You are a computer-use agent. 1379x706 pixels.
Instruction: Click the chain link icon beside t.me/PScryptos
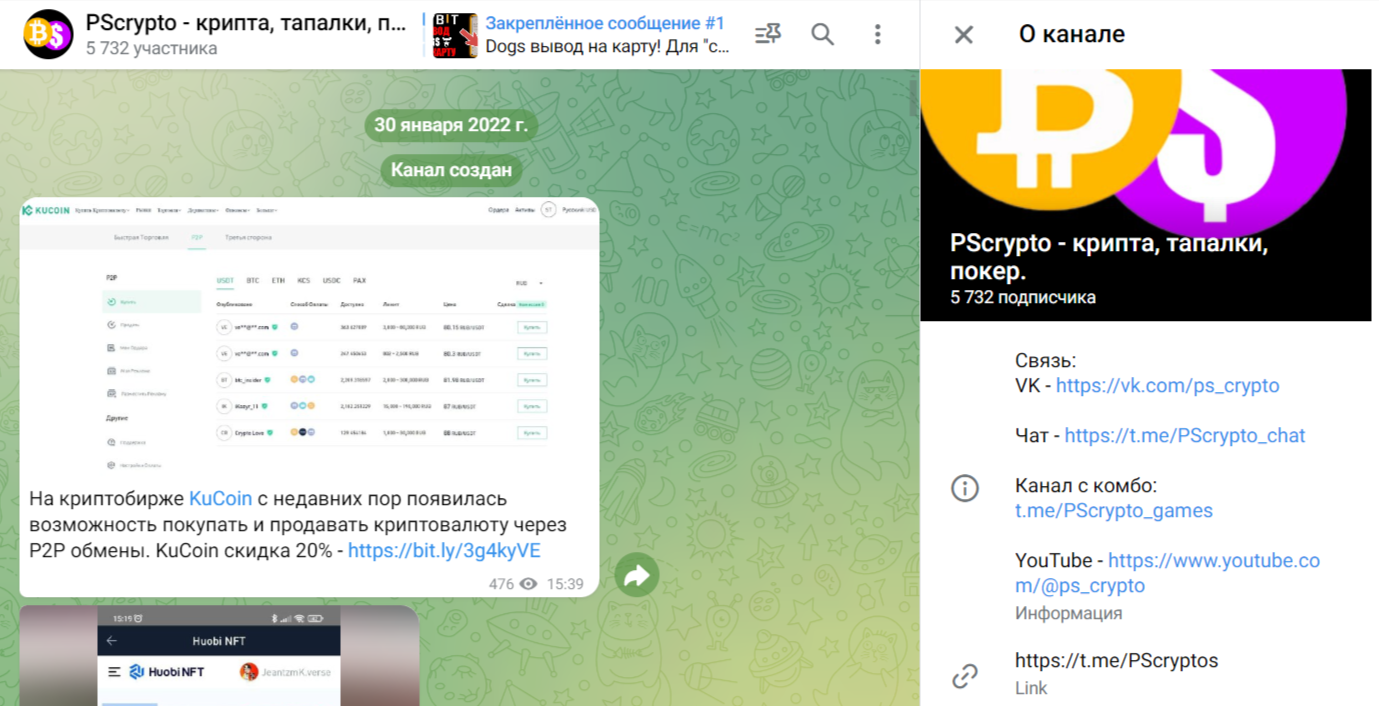click(x=965, y=676)
